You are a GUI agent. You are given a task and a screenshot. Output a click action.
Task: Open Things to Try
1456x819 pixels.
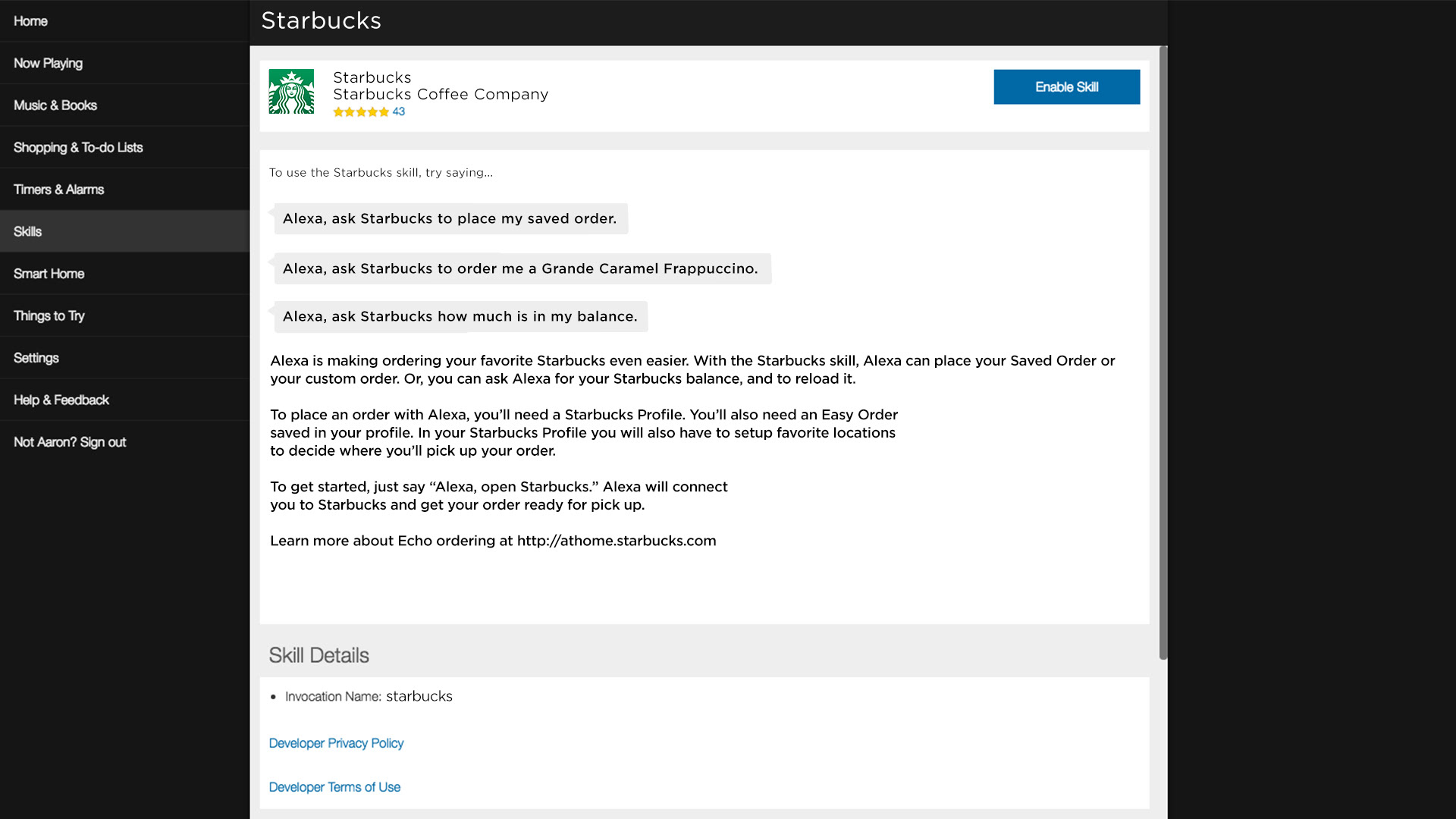[124, 315]
